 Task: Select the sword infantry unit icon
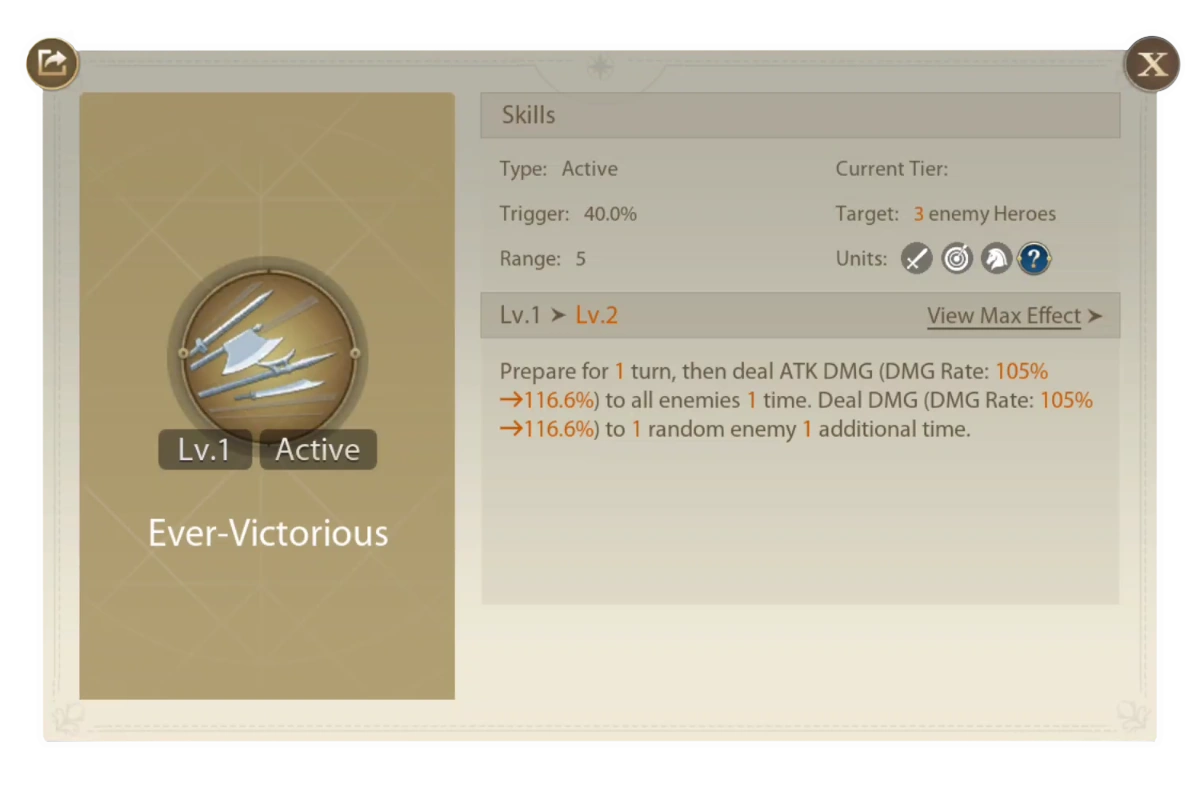click(x=916, y=259)
